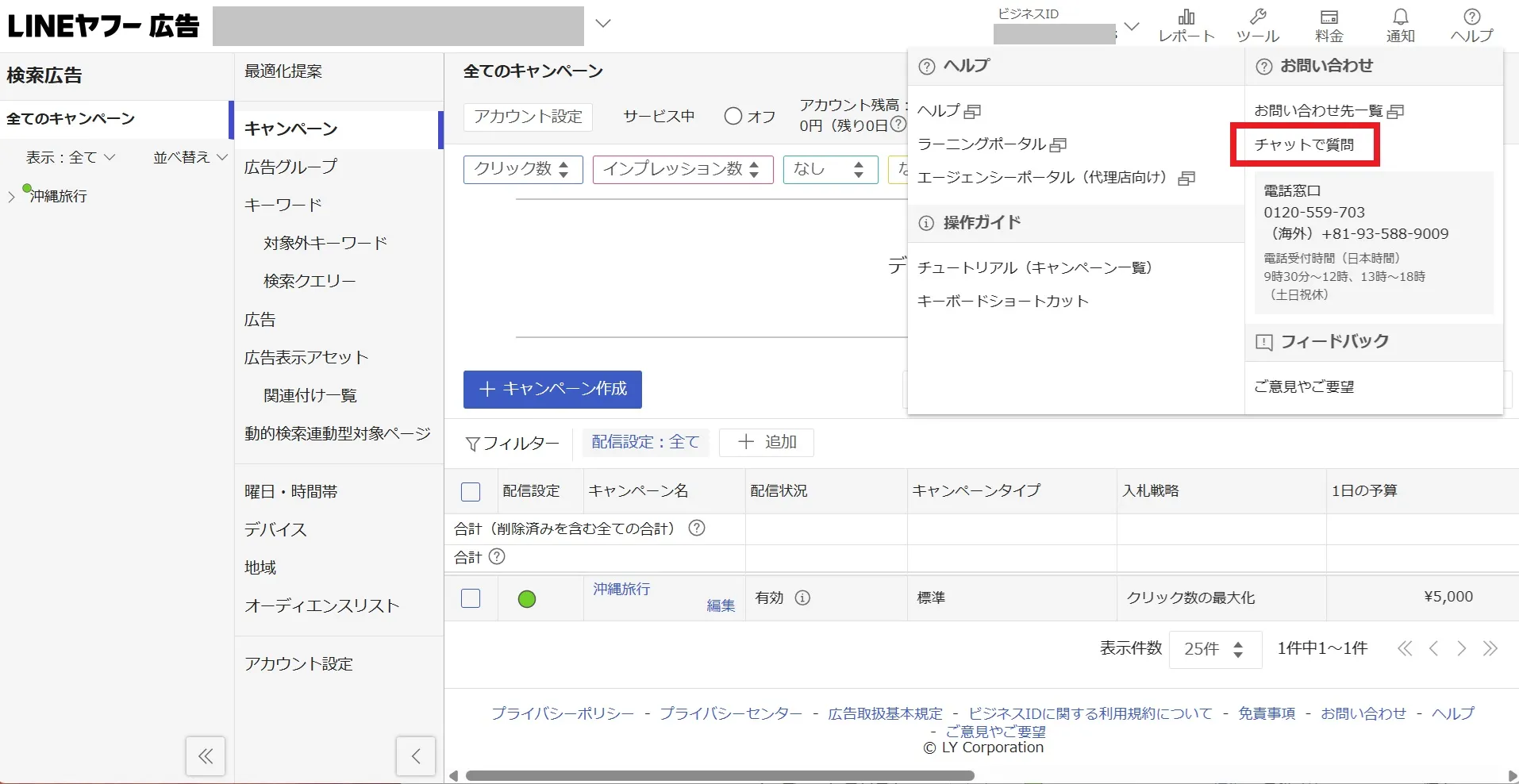Click the horizontal scrollbar at bottom
Image resolution: width=1519 pixels, height=784 pixels.
click(719, 775)
